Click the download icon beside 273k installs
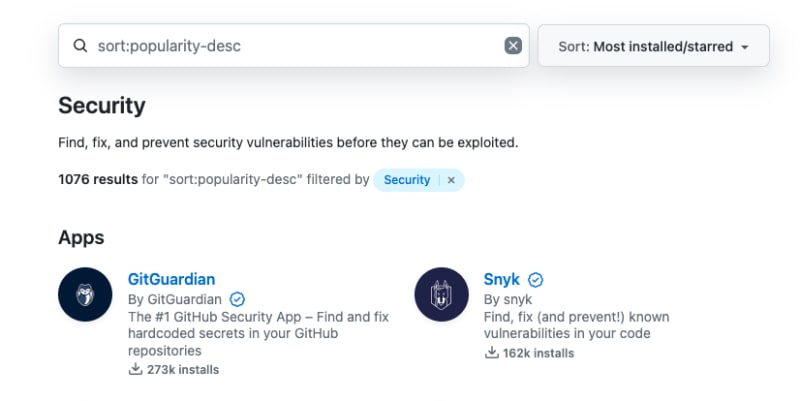This screenshot has height=401, width=800. point(135,369)
